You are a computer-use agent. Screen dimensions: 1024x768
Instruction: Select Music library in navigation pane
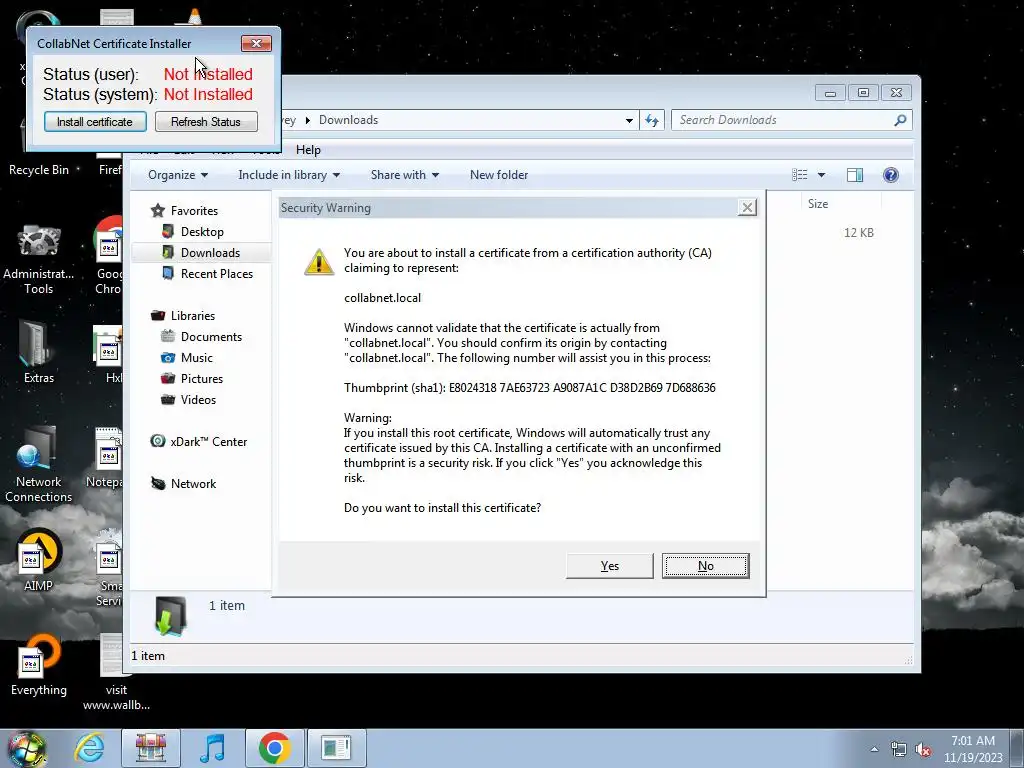(197, 358)
